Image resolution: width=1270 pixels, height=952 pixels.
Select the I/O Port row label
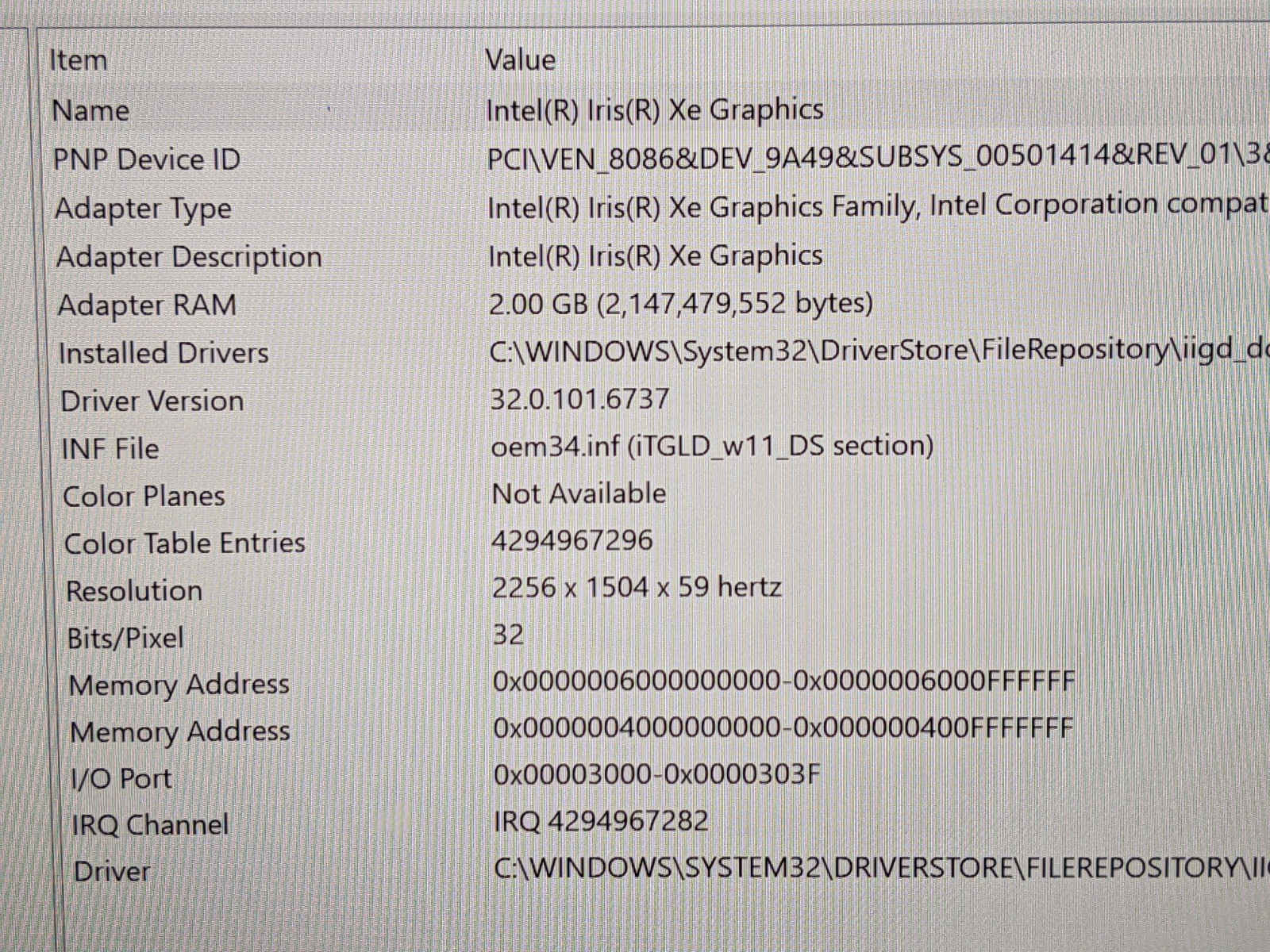pyautogui.click(x=121, y=779)
